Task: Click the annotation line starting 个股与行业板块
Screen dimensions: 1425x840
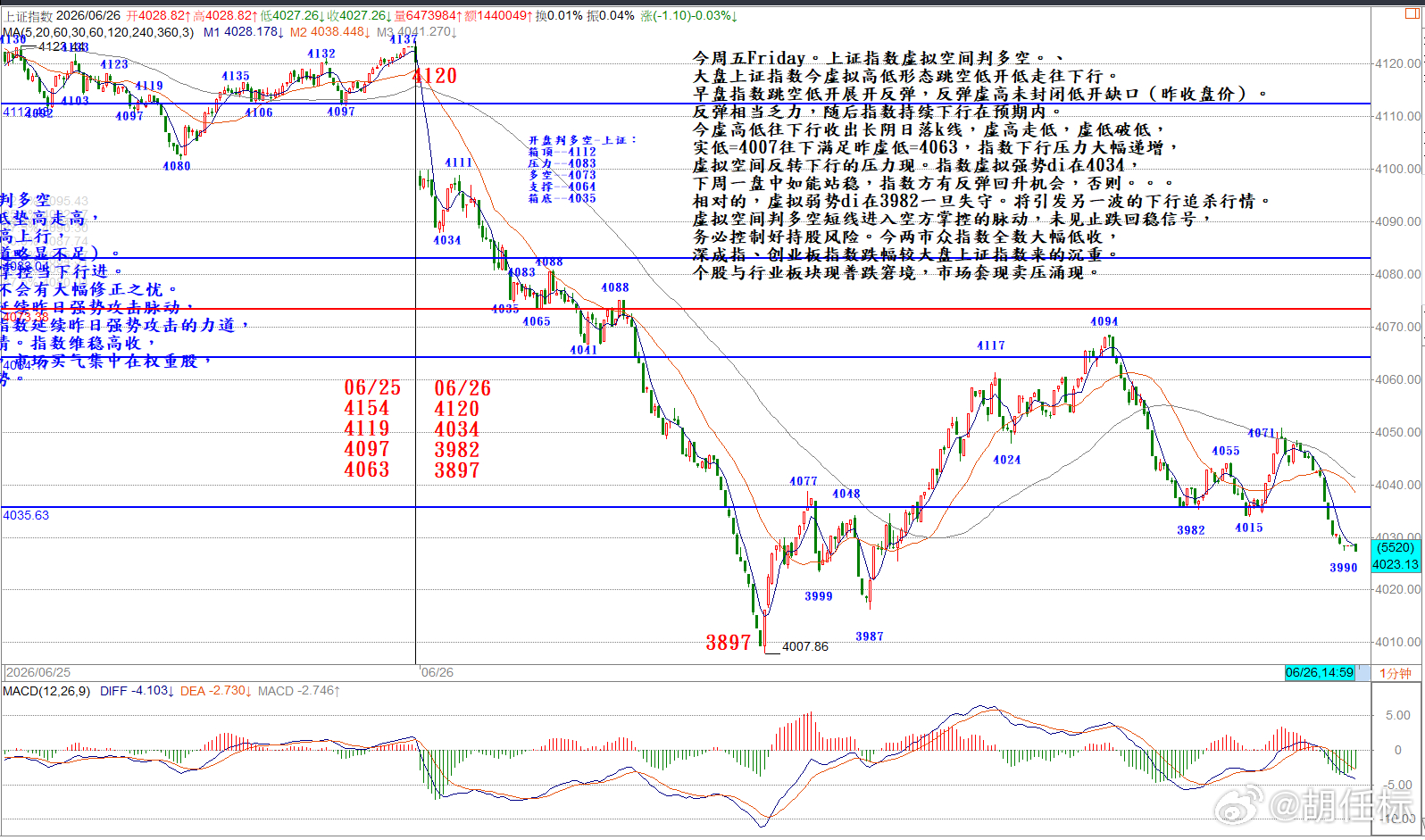Action: click(896, 272)
